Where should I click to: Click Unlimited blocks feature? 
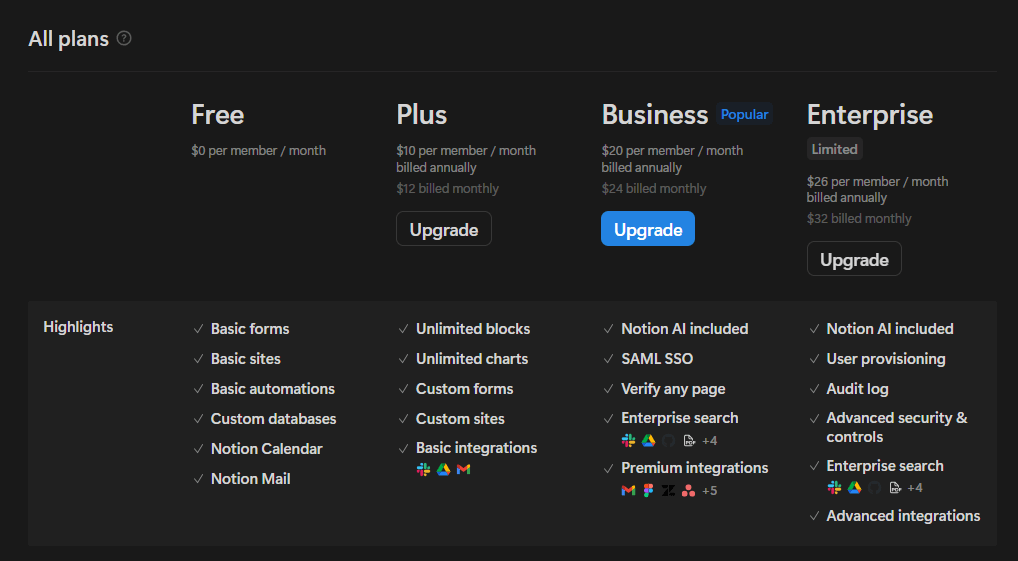click(x=473, y=329)
